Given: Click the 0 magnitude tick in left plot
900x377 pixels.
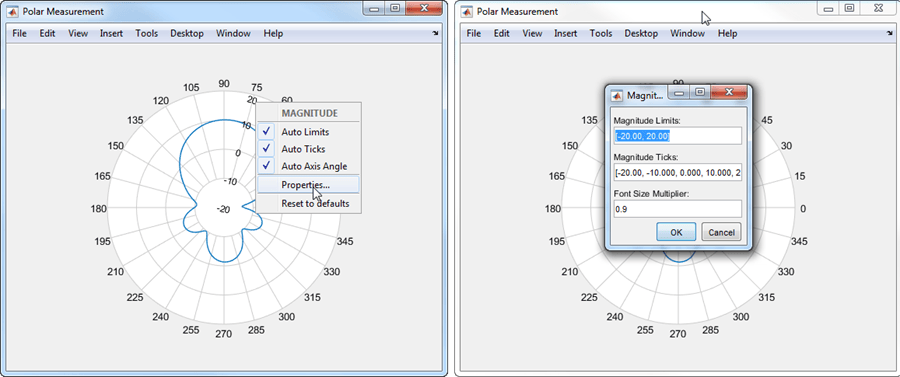Looking at the screenshot, I should (238, 153).
